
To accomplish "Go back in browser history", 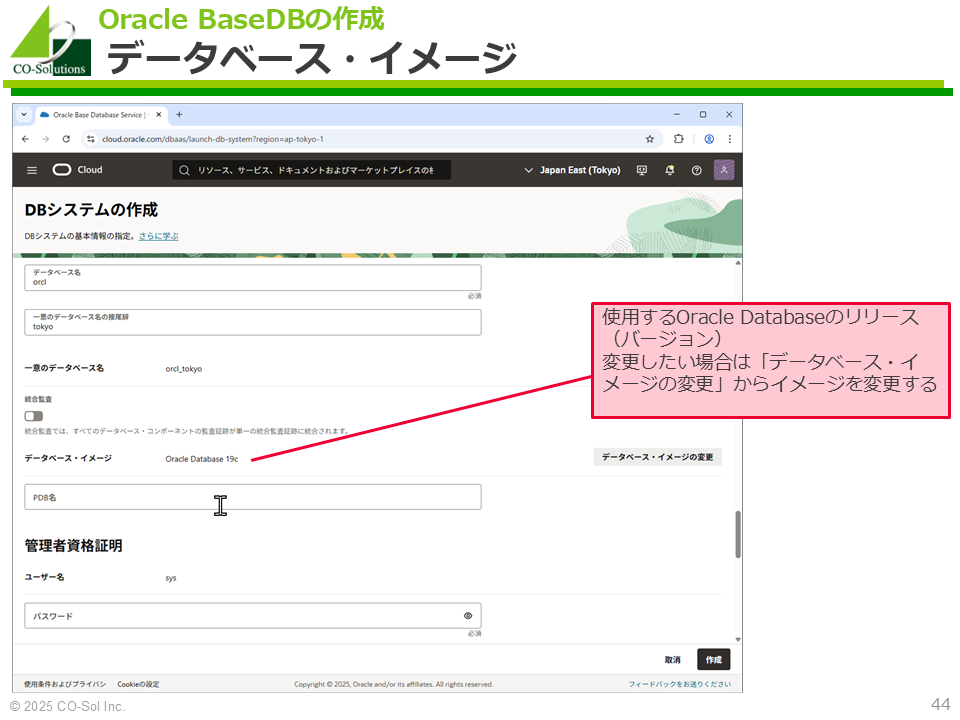I will click(x=25, y=139).
